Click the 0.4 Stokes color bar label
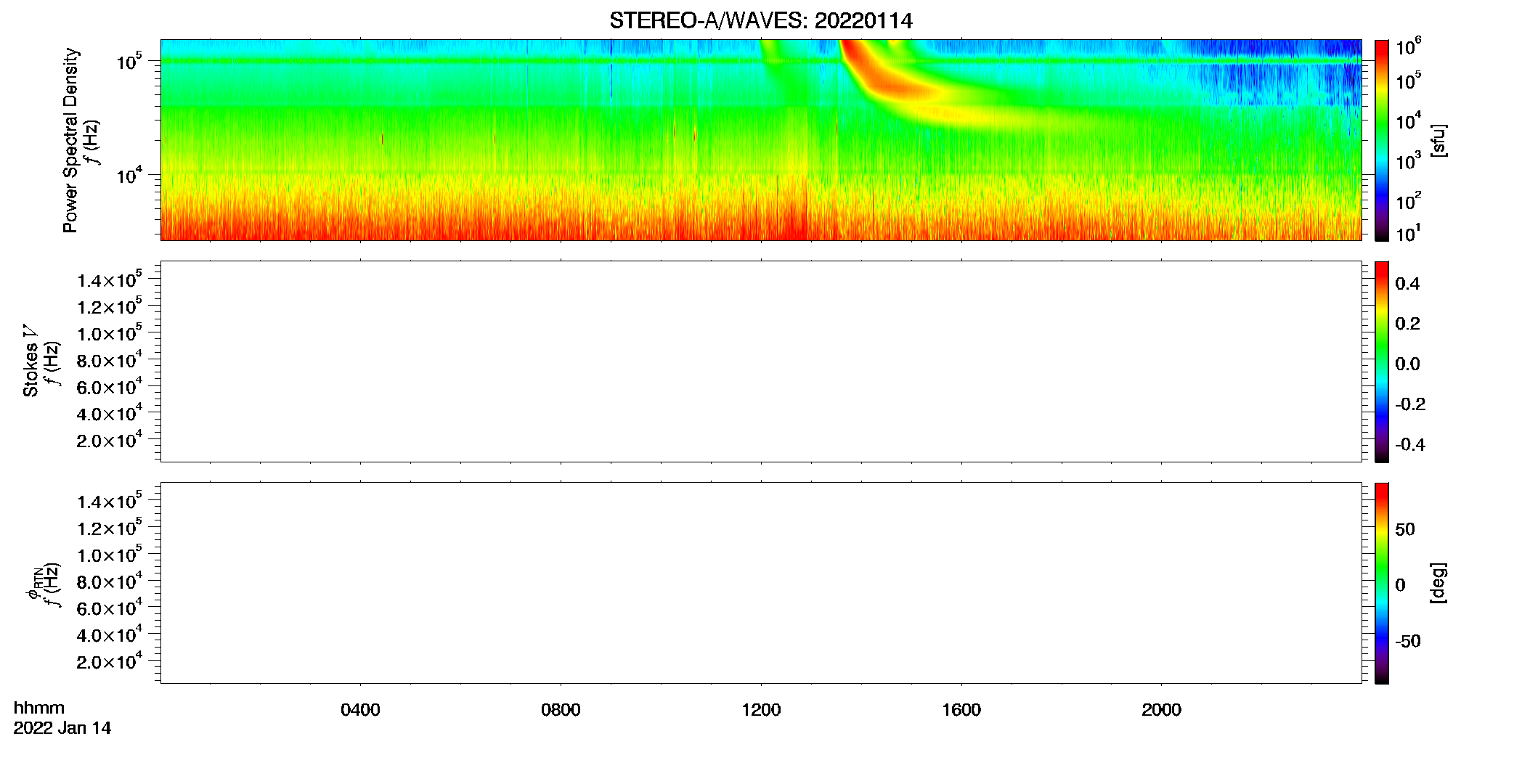The image size is (1522, 784). 1407,284
